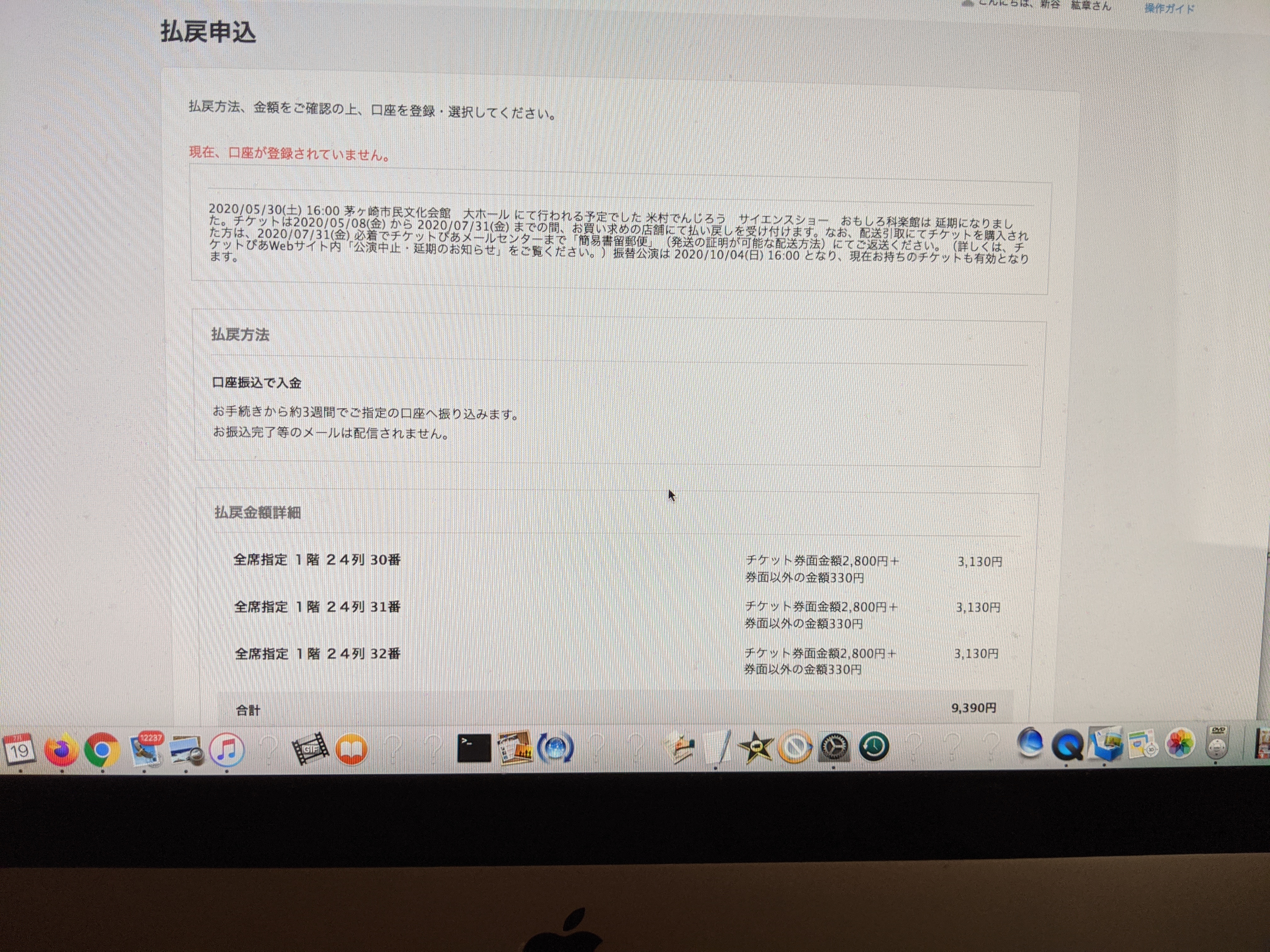1270x952 pixels.
Task: Launch iTunes from the dock
Action: click(226, 750)
